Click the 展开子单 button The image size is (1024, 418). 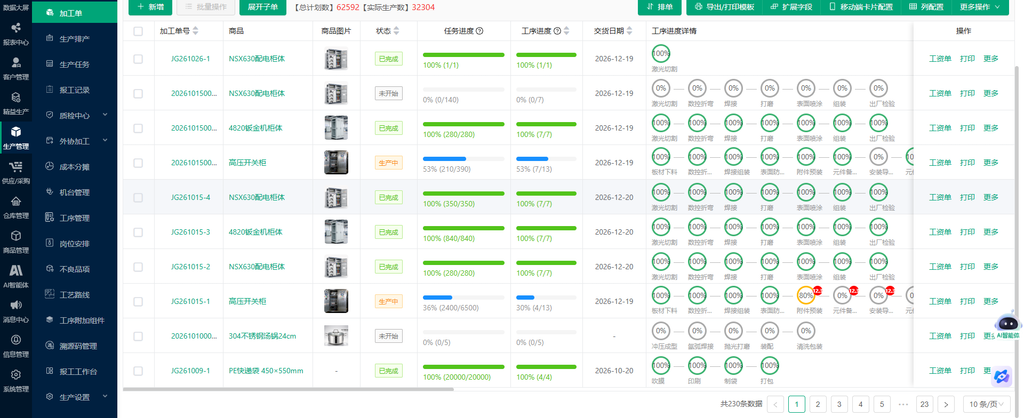(x=263, y=7)
